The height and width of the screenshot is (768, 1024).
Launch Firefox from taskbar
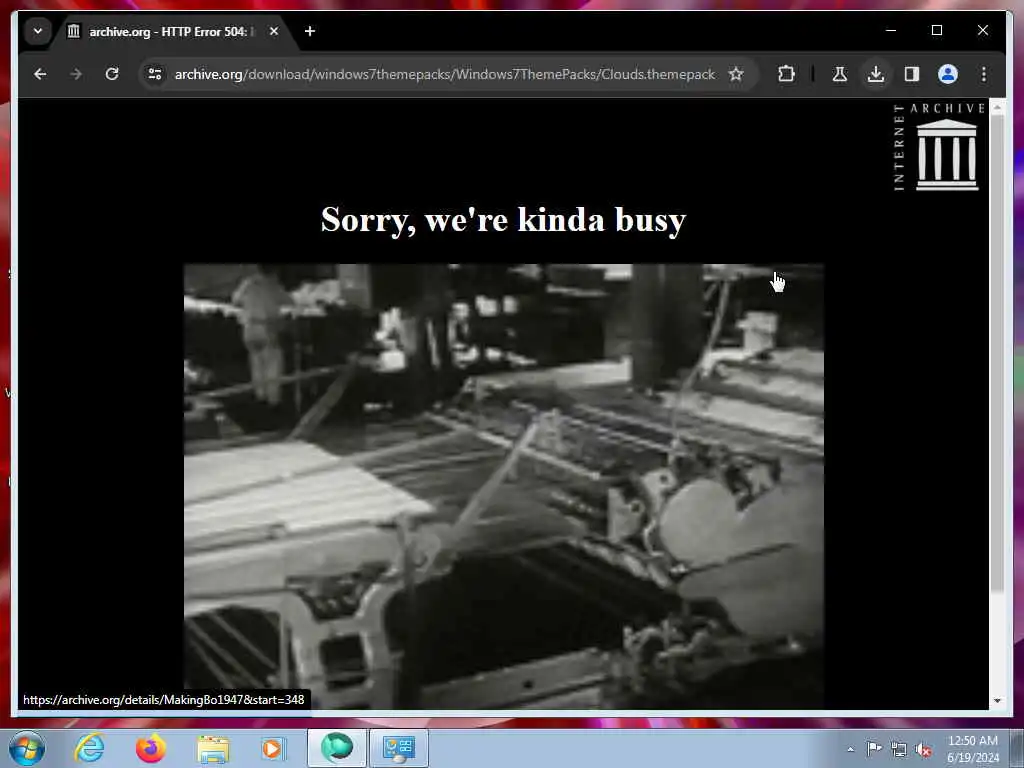click(151, 748)
